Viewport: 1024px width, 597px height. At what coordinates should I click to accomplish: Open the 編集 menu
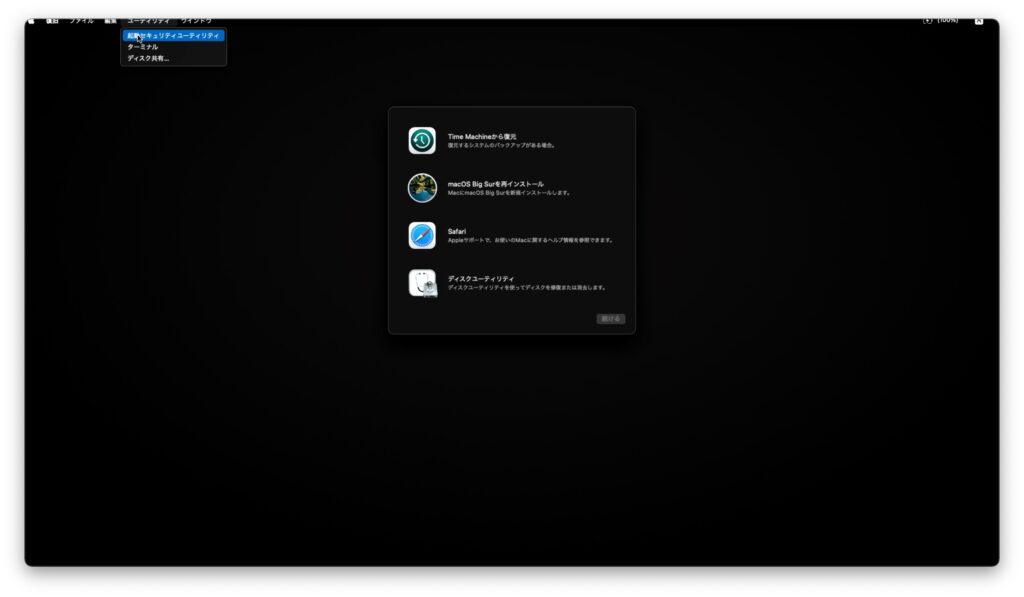point(110,20)
